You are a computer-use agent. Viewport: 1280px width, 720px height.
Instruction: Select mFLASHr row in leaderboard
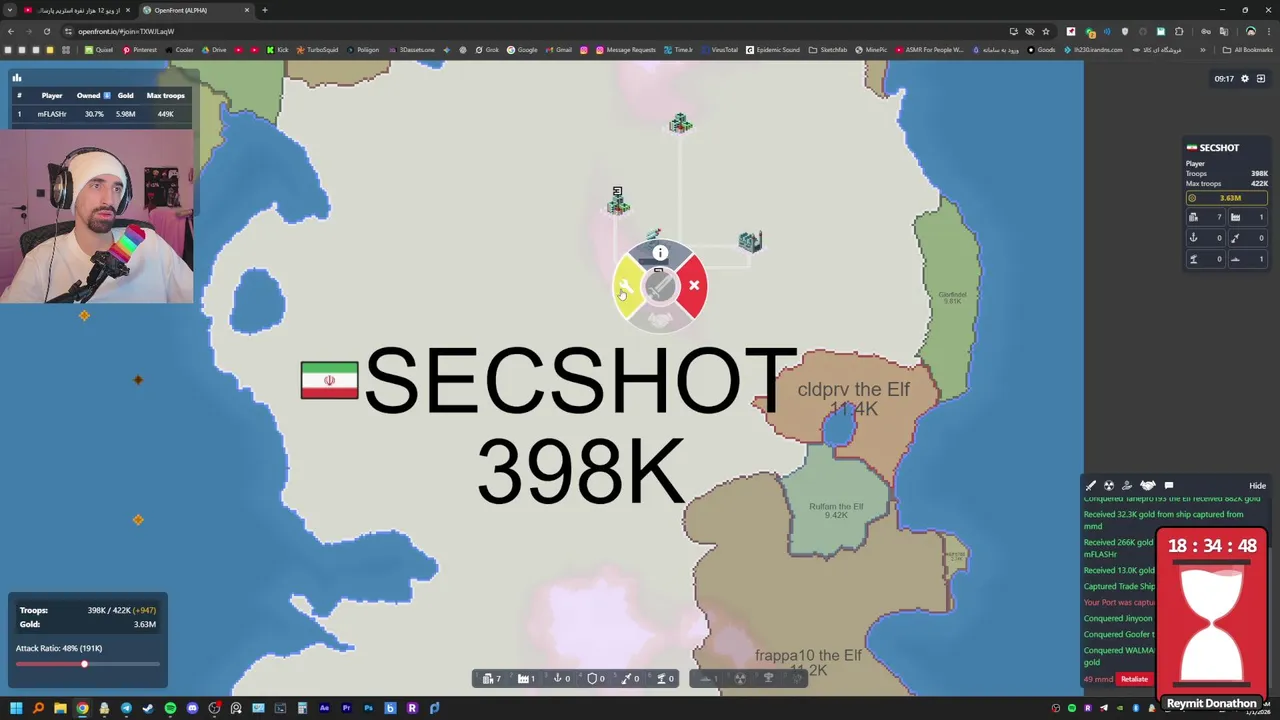(100, 114)
